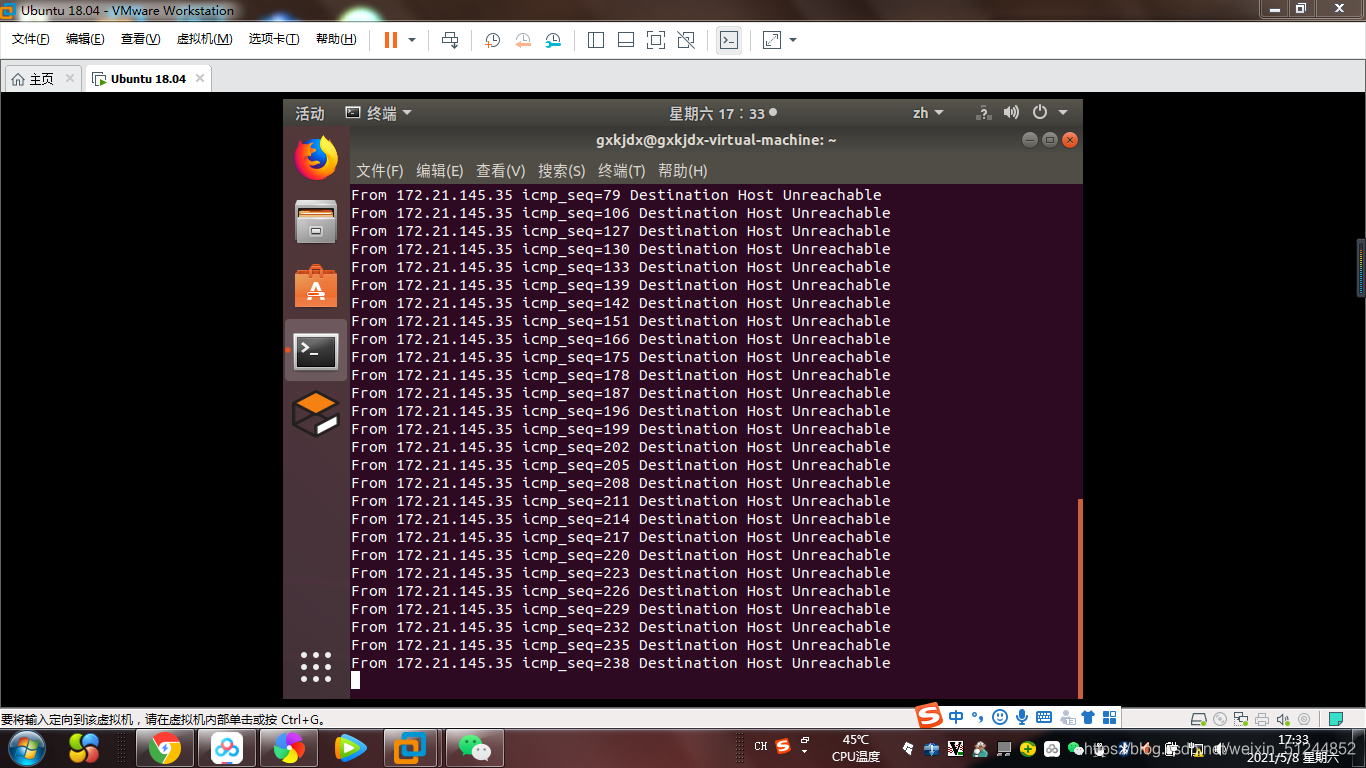Open the orange box app in dock
The height and width of the screenshot is (768, 1366).
[316, 414]
